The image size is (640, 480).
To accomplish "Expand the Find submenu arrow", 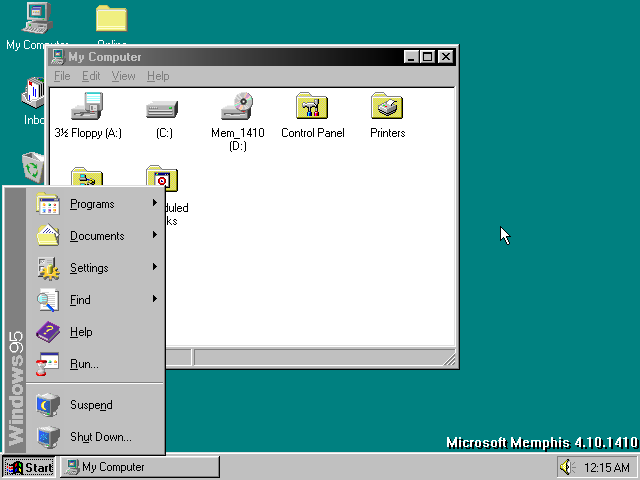I will click(x=155, y=299).
